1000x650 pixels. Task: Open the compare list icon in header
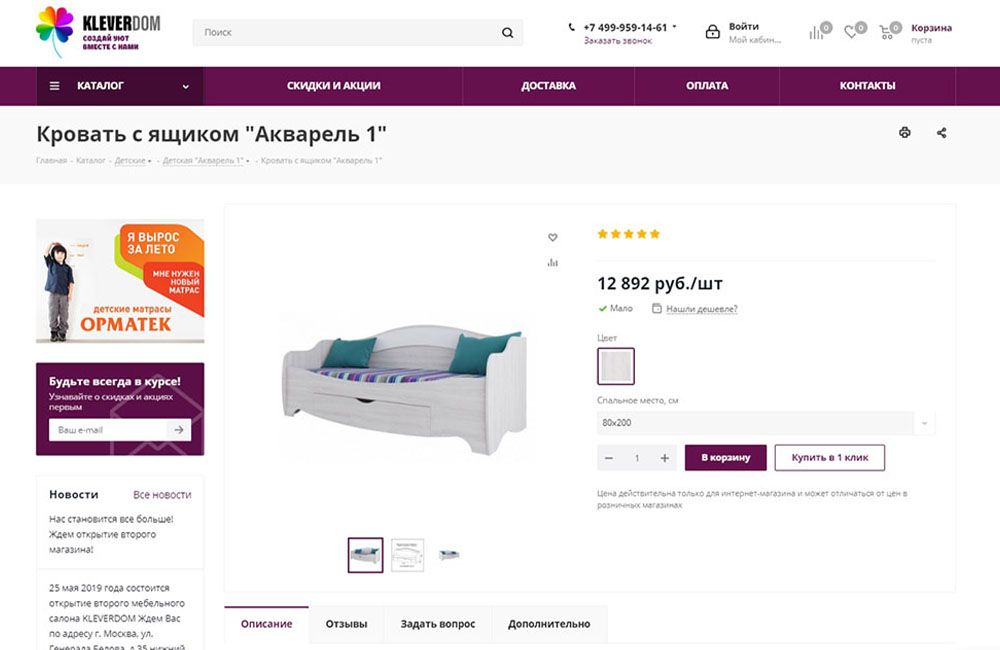(818, 32)
